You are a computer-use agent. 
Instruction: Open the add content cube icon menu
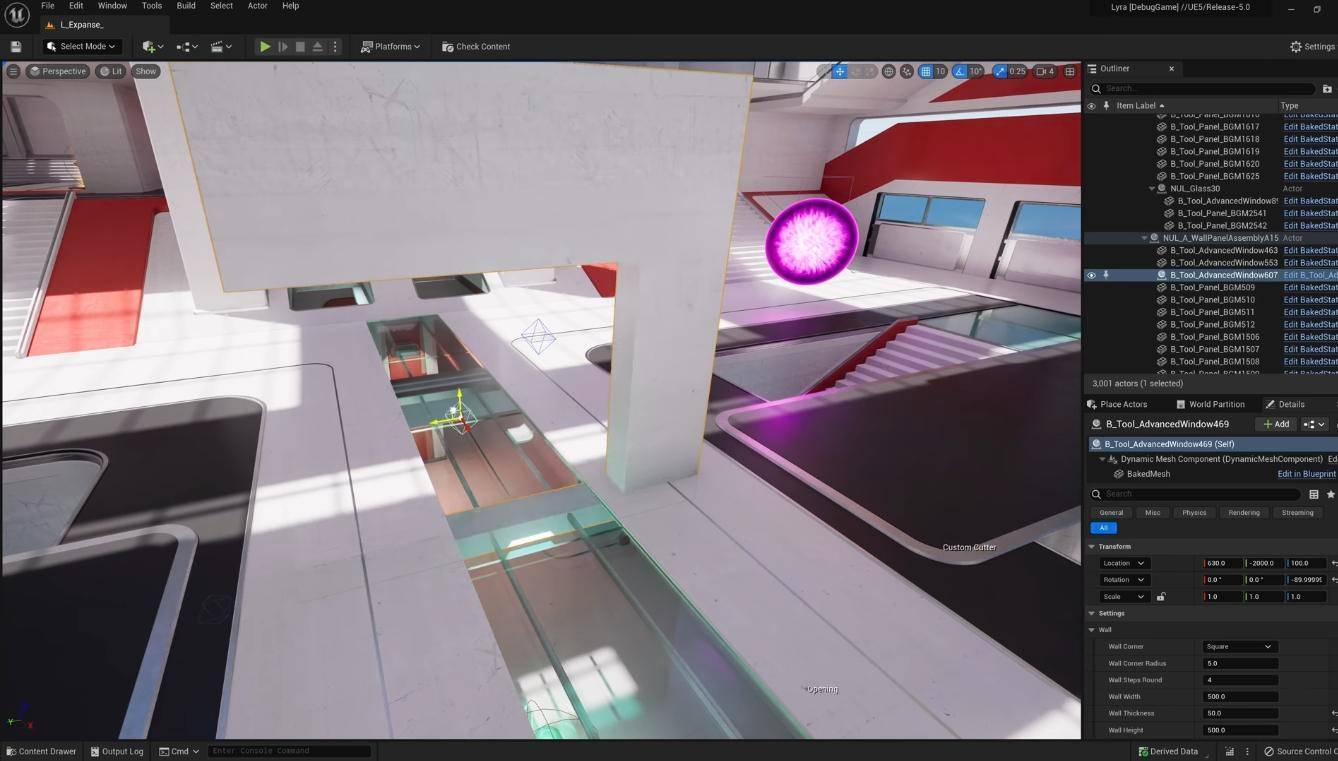coord(151,46)
